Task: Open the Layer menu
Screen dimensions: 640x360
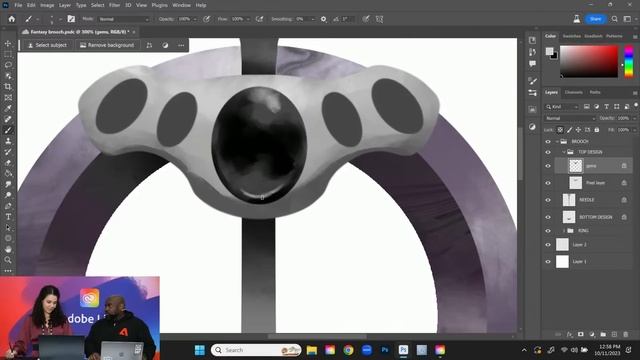Action: (65, 5)
